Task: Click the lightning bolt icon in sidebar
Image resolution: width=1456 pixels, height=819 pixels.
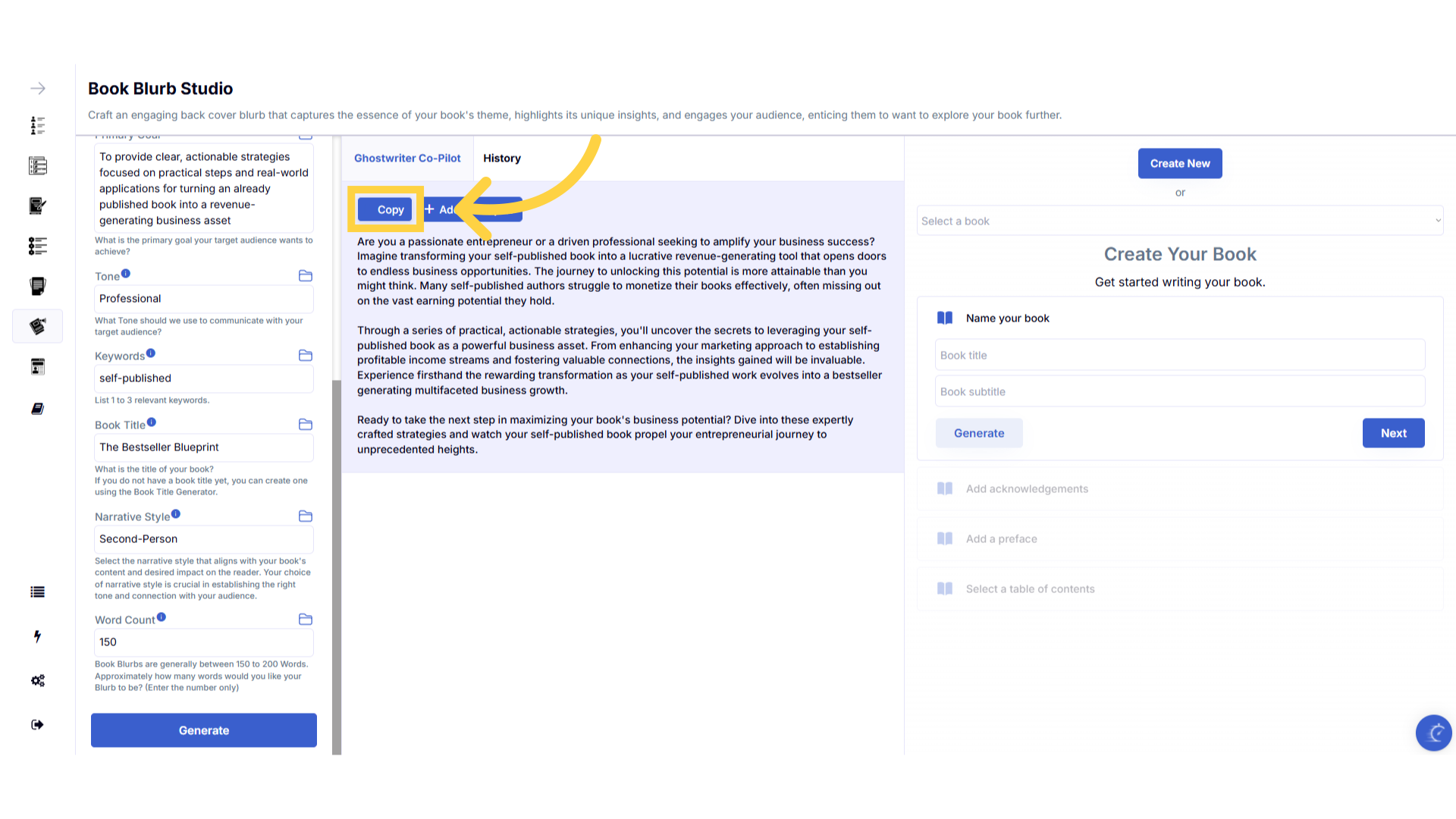Action: tap(38, 636)
